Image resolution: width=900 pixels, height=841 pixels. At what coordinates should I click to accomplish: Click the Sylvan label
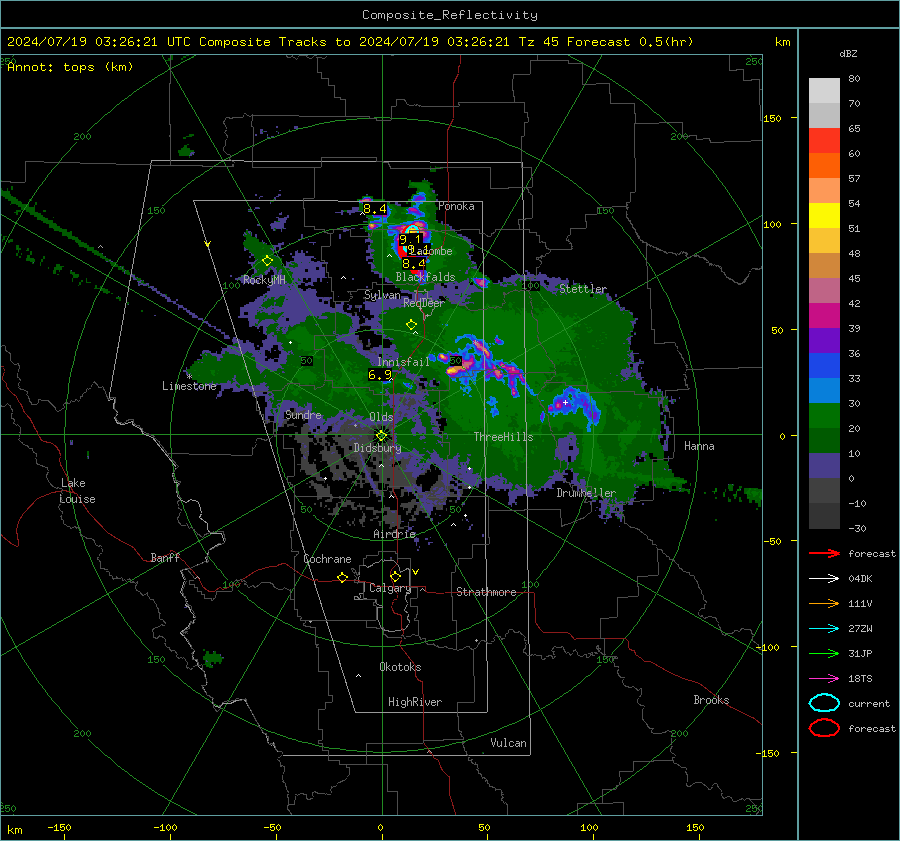pos(382,295)
